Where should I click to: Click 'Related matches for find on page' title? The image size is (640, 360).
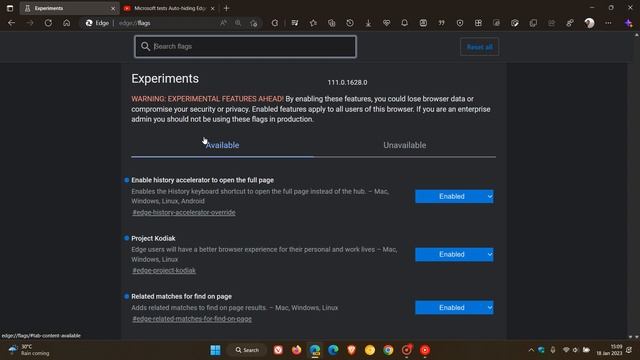[182, 296]
